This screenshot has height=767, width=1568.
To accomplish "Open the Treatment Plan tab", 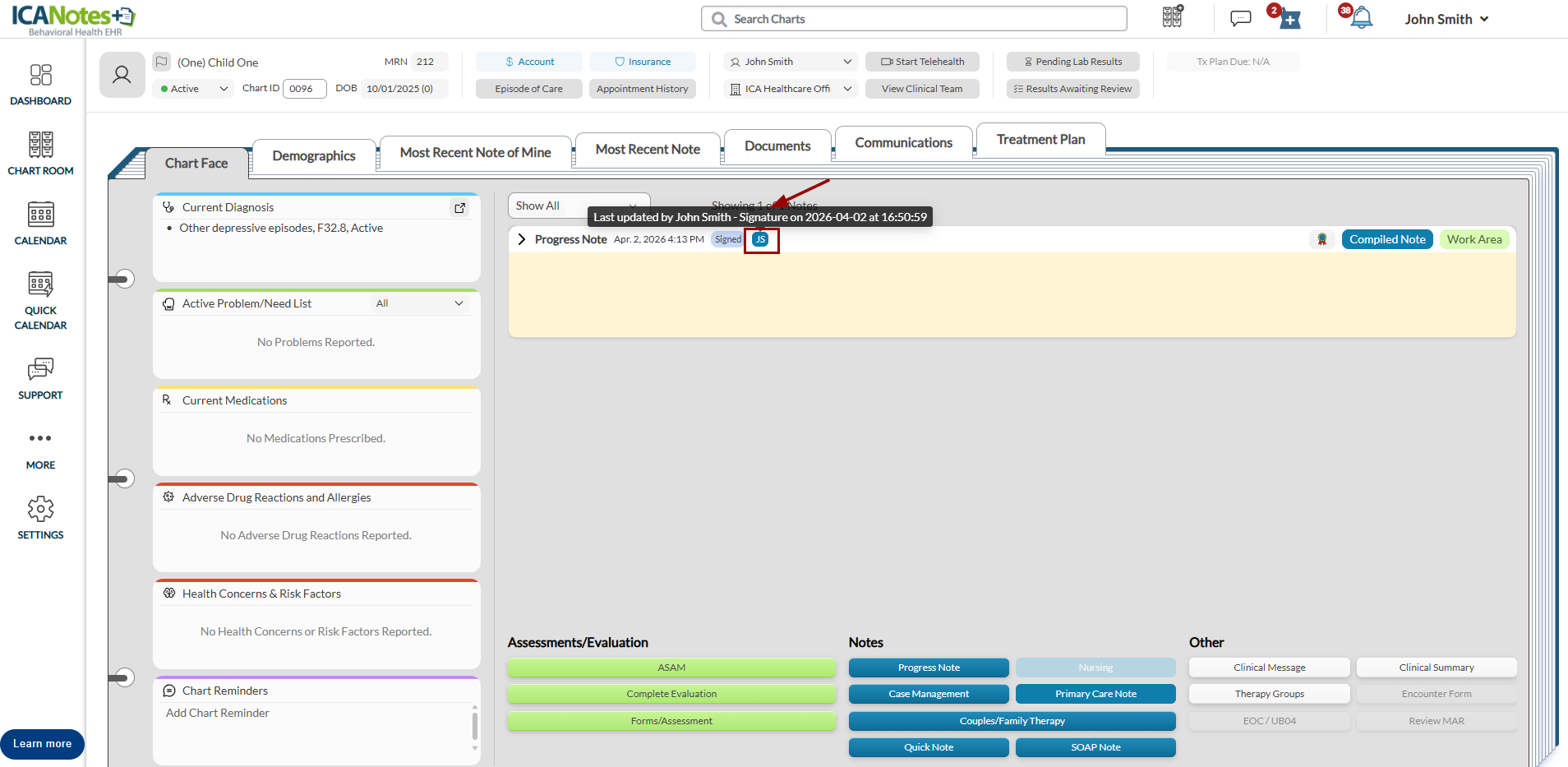I will tap(1040, 140).
